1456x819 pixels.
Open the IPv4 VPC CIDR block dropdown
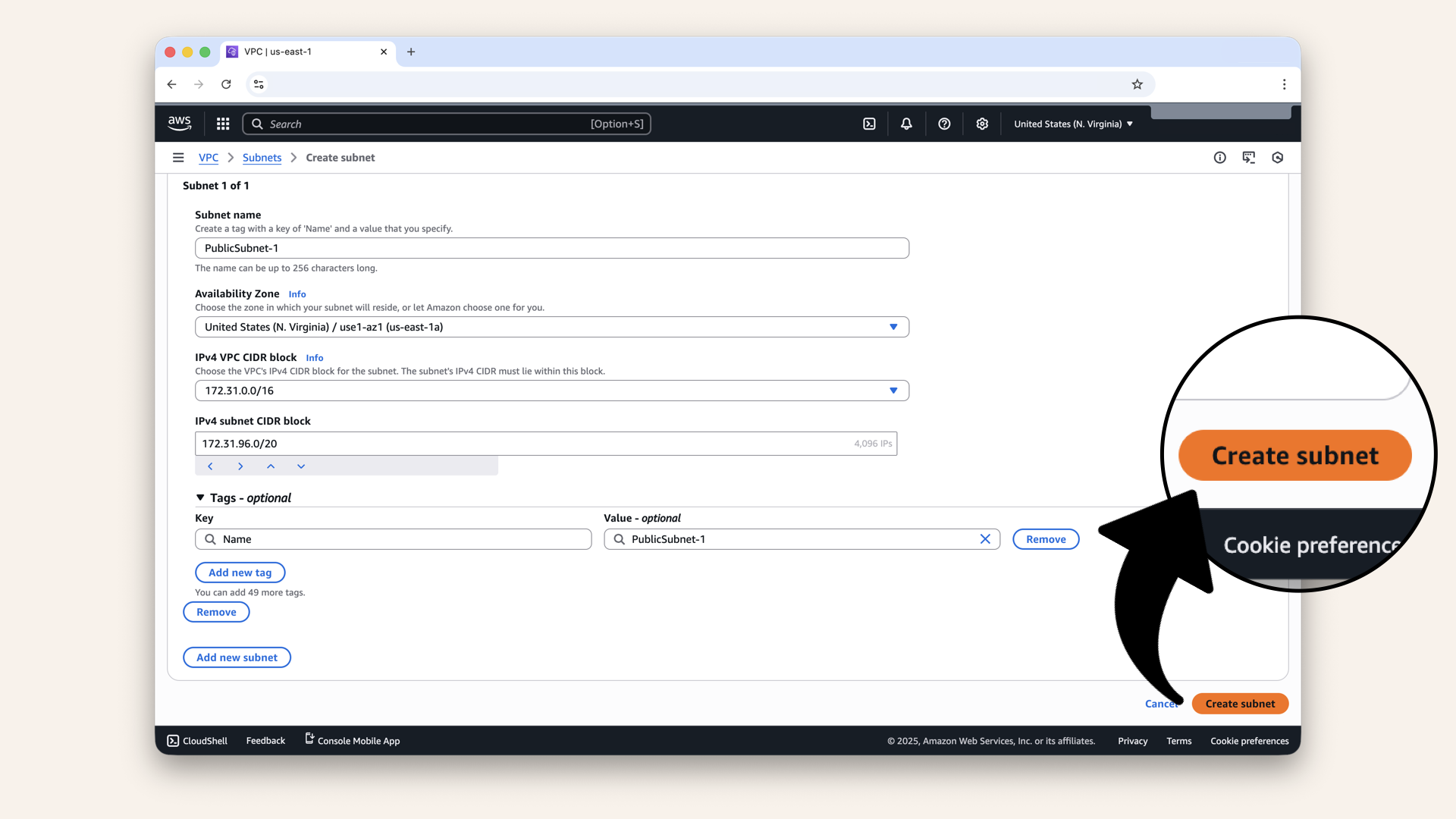[x=894, y=391]
